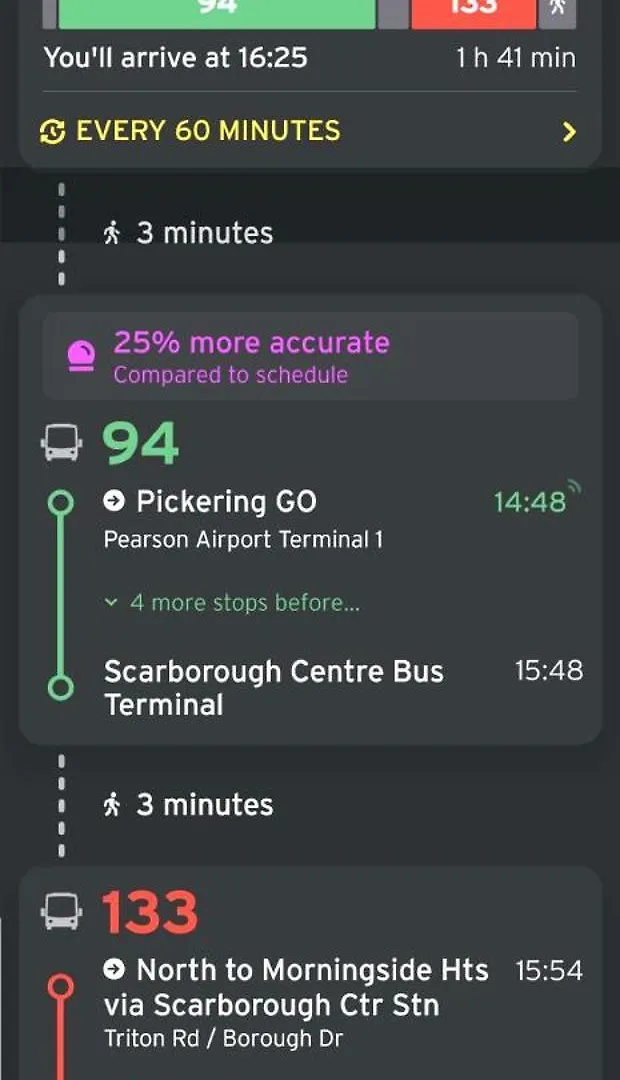This screenshot has height=1080, width=620.
Task: Open the Every 60 Minutes chevron arrow
Action: [x=569, y=131]
